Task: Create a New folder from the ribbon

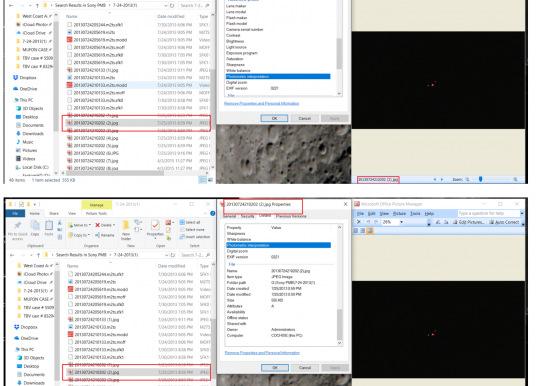Action: (x=126, y=230)
